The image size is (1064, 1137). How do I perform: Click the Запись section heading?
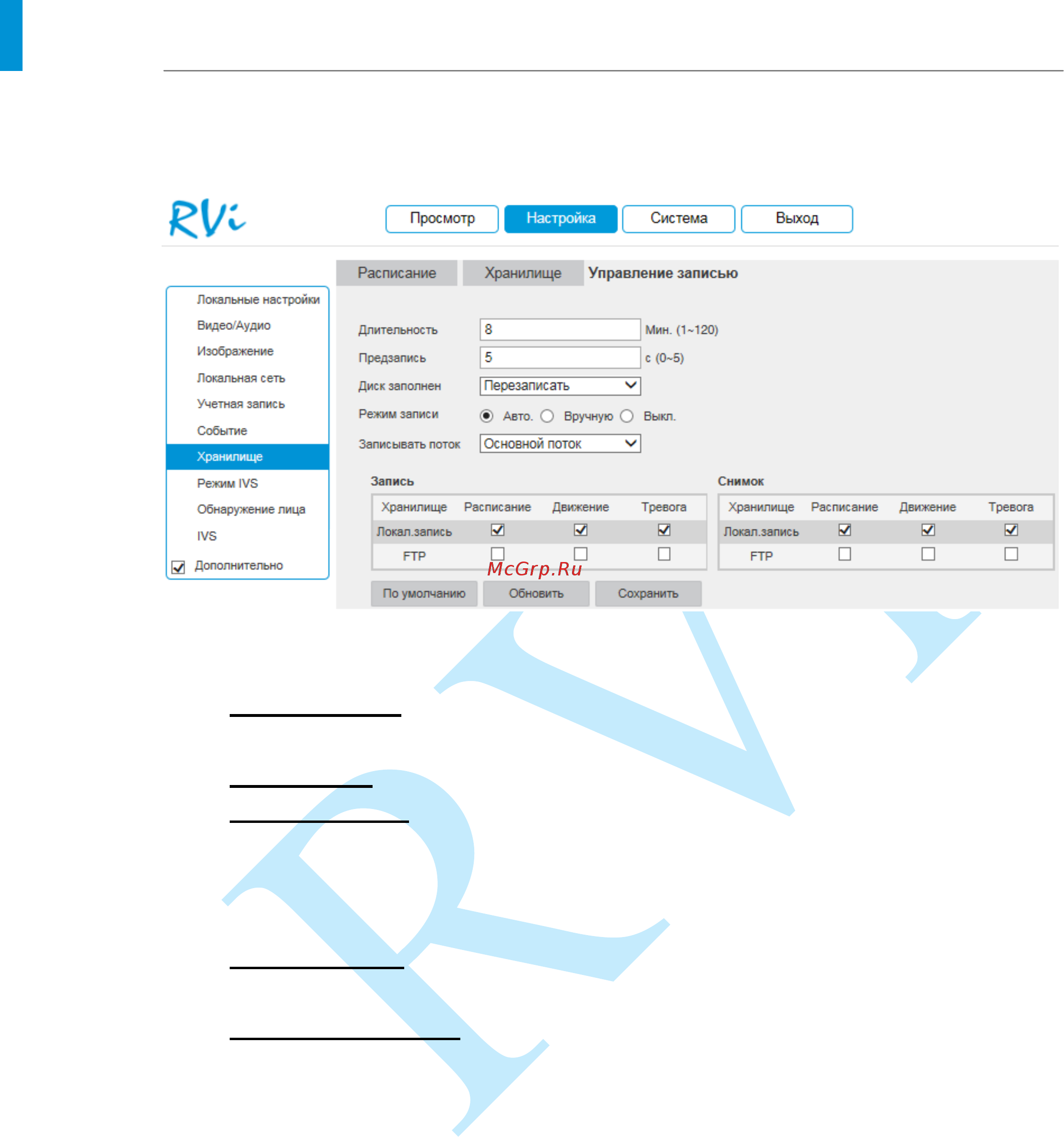(392, 481)
